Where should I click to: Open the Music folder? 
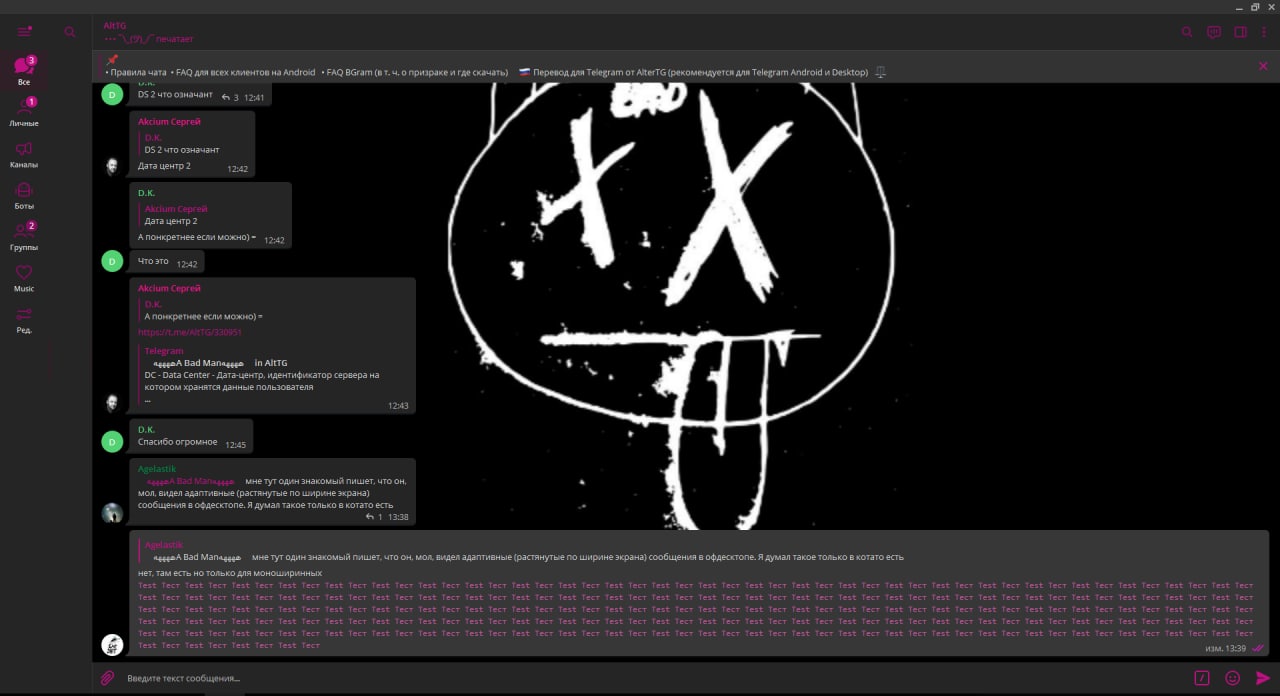click(24, 278)
